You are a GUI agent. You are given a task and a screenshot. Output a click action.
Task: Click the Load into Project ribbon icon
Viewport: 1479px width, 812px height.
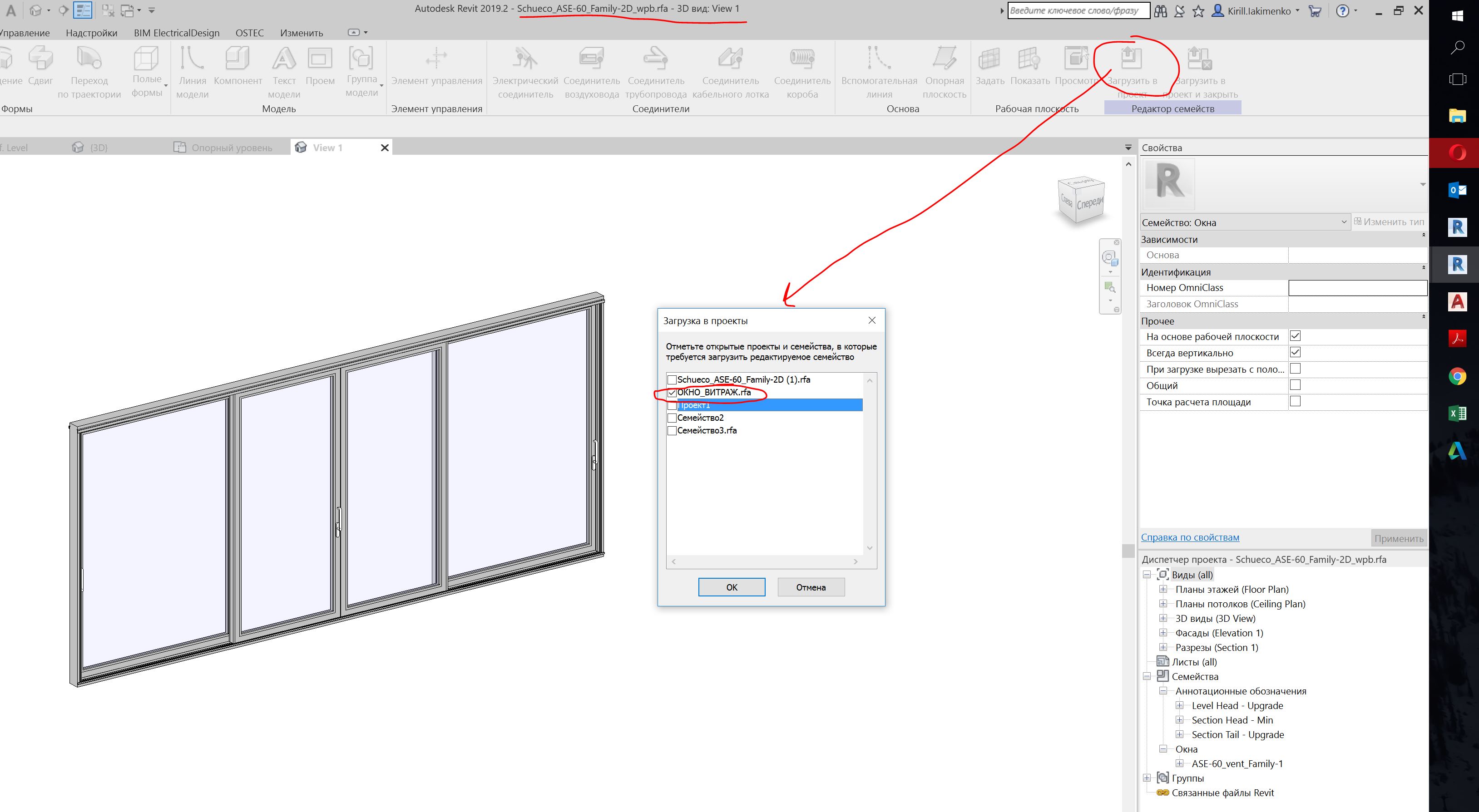(1131, 59)
